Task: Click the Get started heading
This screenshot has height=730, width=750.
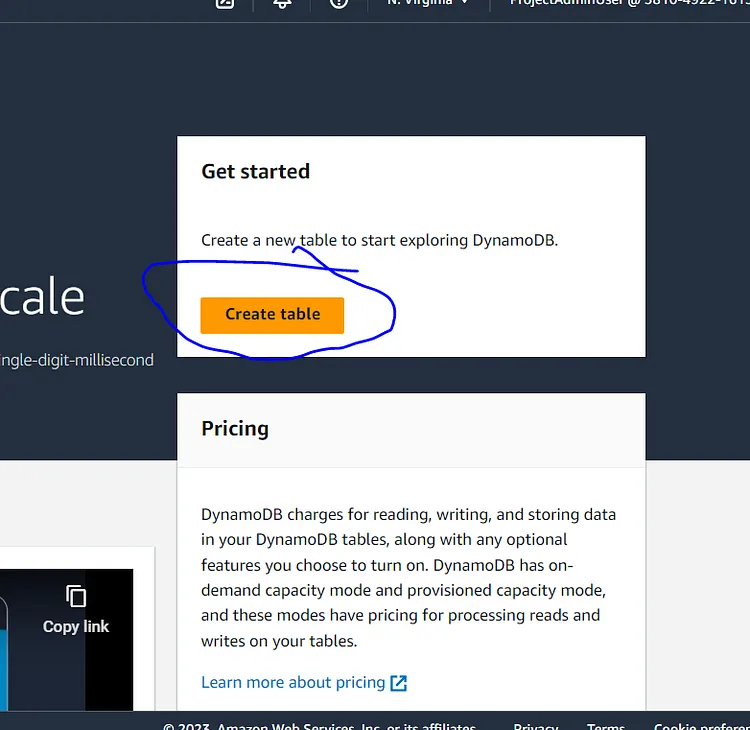Action: [x=255, y=171]
